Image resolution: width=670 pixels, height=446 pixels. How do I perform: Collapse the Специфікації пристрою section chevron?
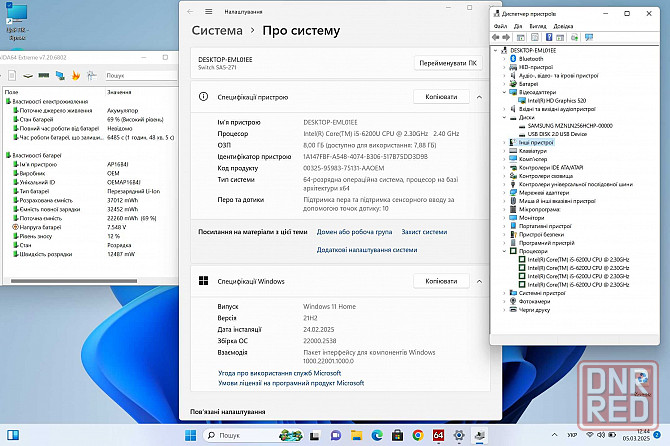click(x=479, y=97)
